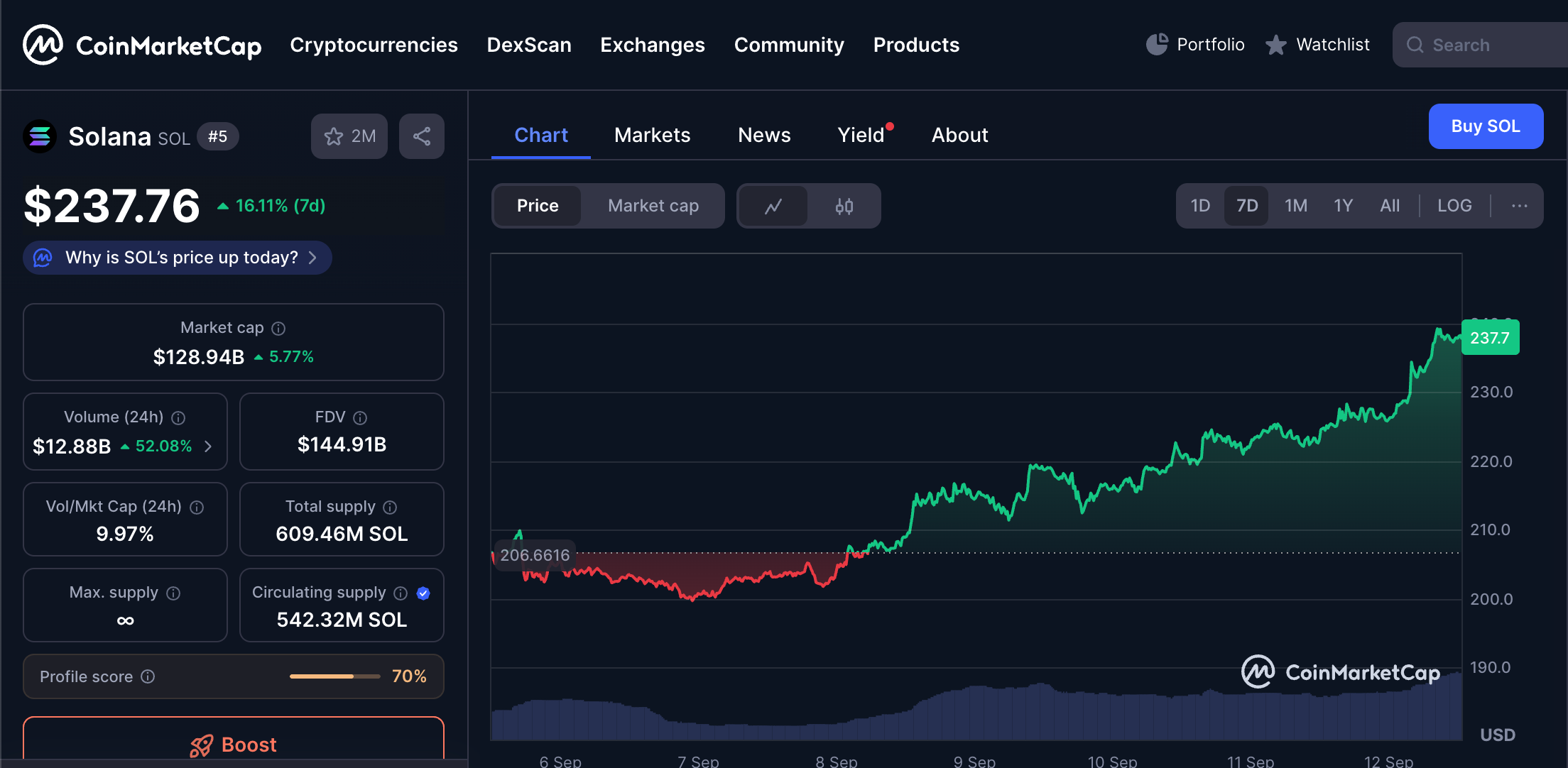Open the Portfolio pie chart icon

[x=1157, y=45]
